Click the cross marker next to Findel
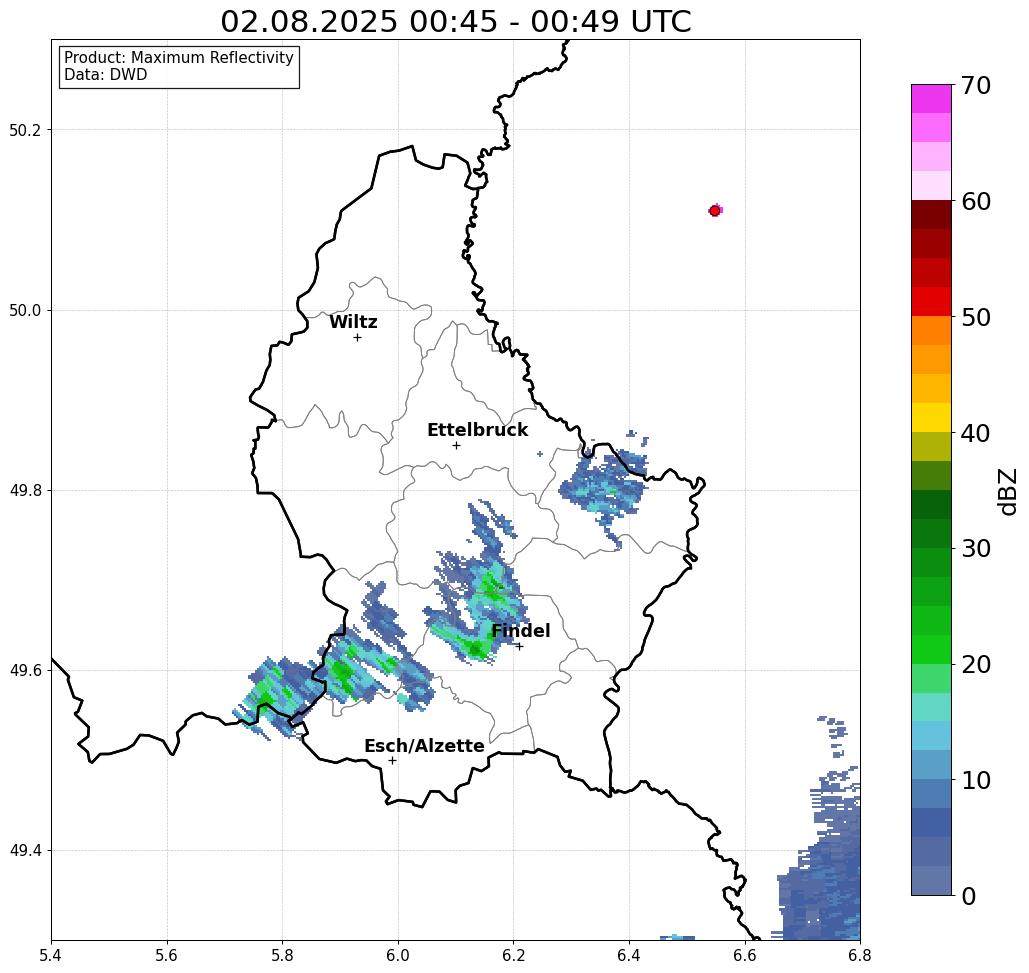This screenshot has height=973, width=1029. click(x=519, y=646)
